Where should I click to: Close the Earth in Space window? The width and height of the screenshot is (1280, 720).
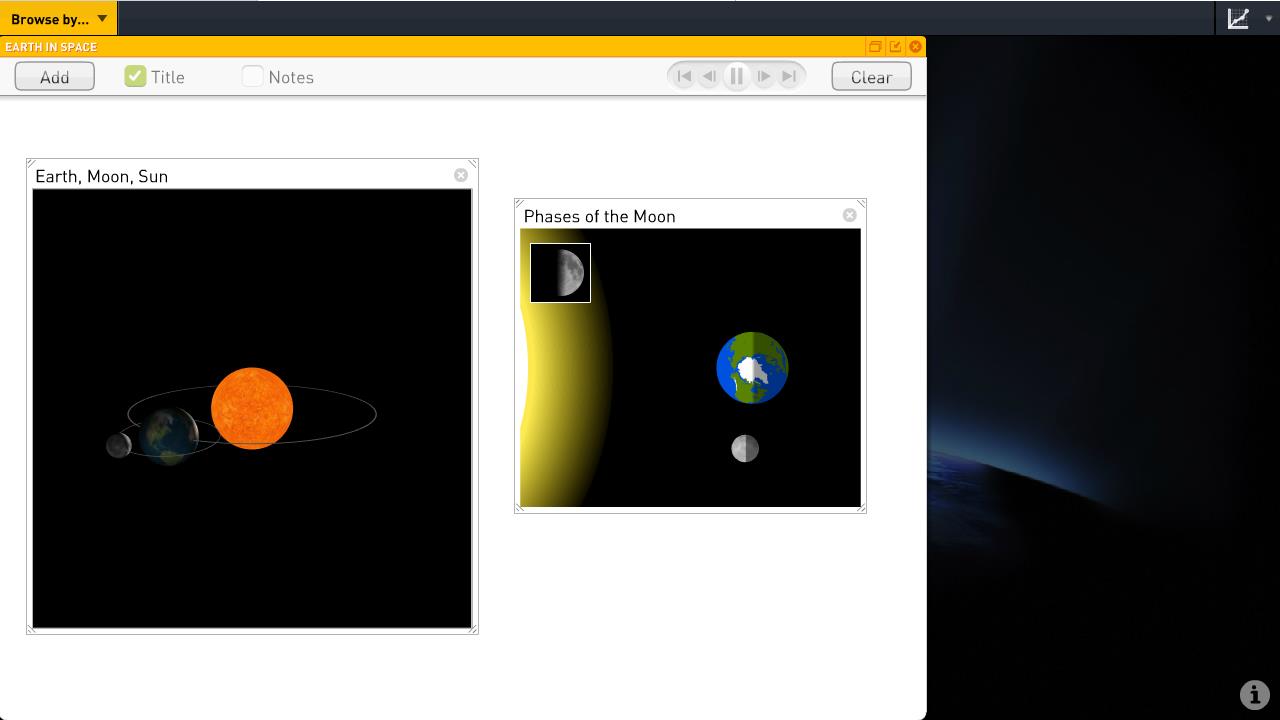tap(915, 47)
